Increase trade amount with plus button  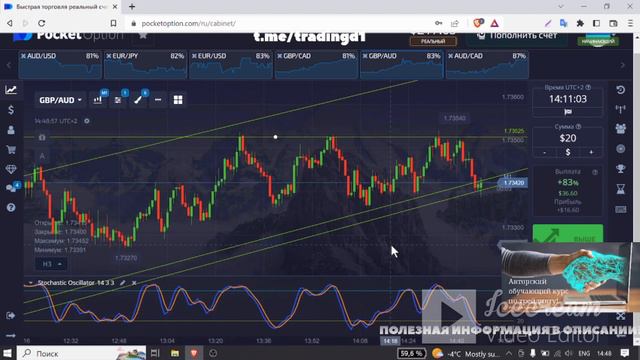point(591,152)
